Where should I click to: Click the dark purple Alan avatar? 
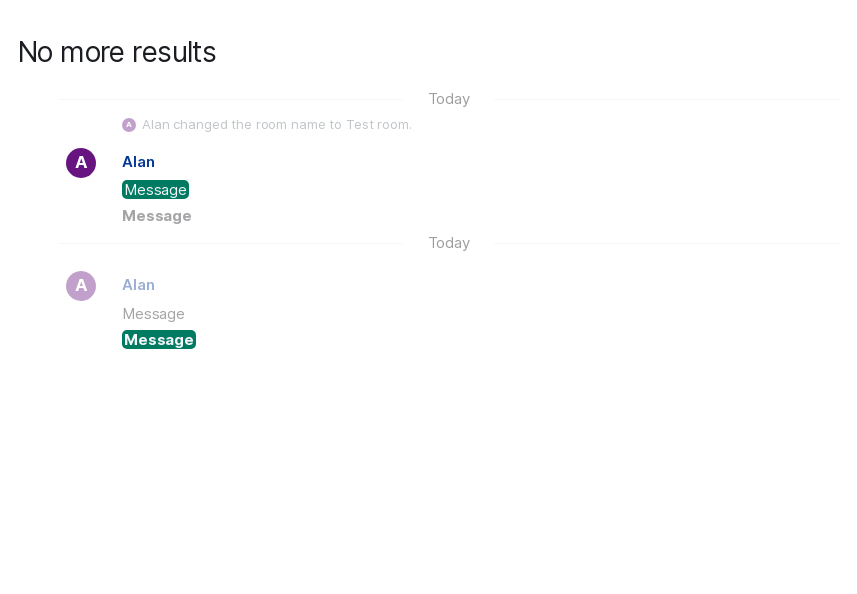[x=81, y=163]
